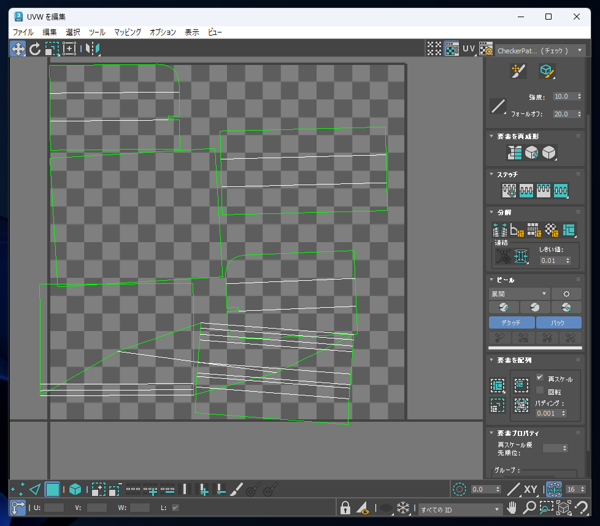Collapse the 分解 rollout
Image resolution: width=600 pixels, height=526 pixels.
pyautogui.click(x=492, y=212)
